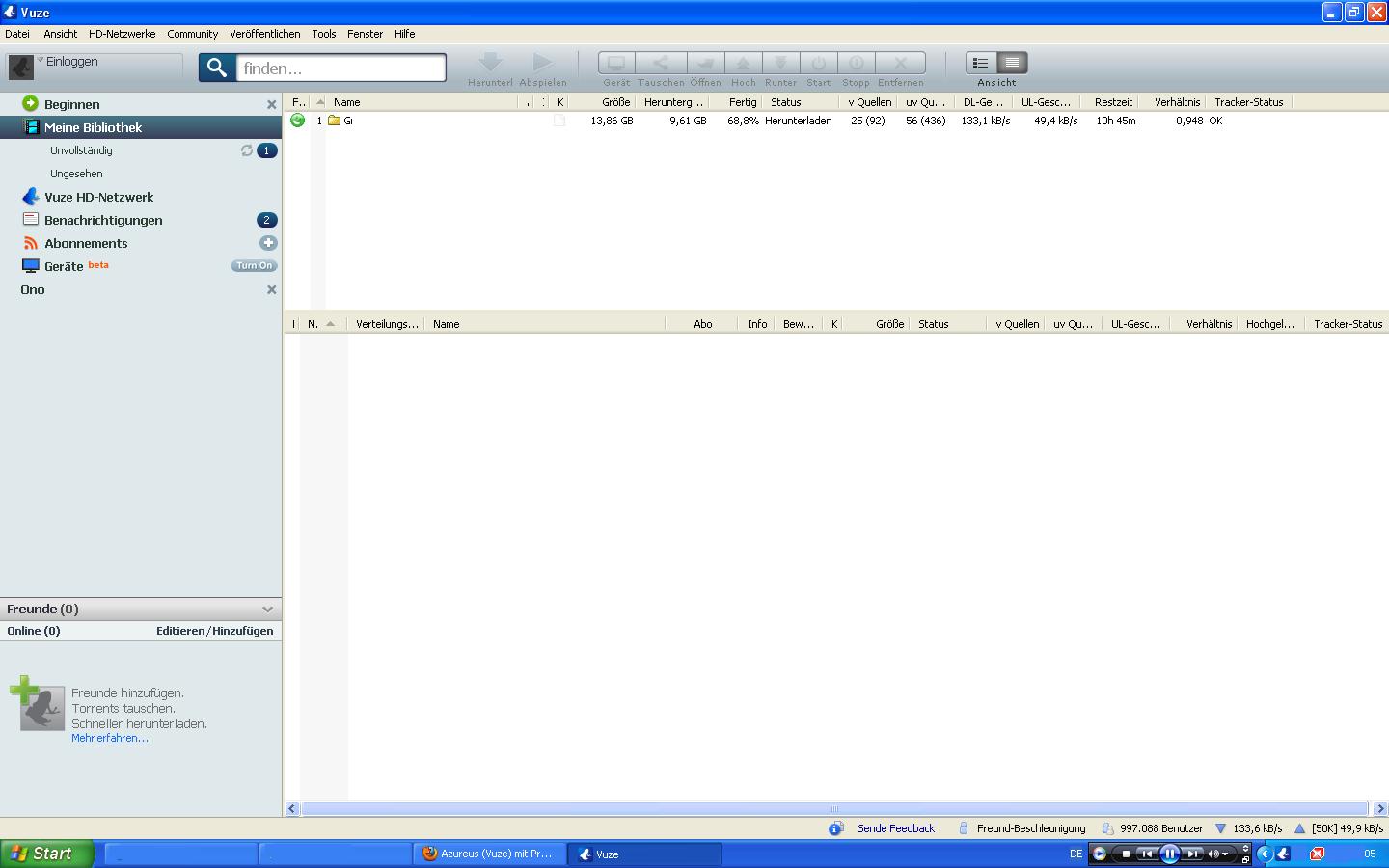The image size is (1389, 868).
Task: Click the Herunterladen download arrow icon
Action: (490, 63)
